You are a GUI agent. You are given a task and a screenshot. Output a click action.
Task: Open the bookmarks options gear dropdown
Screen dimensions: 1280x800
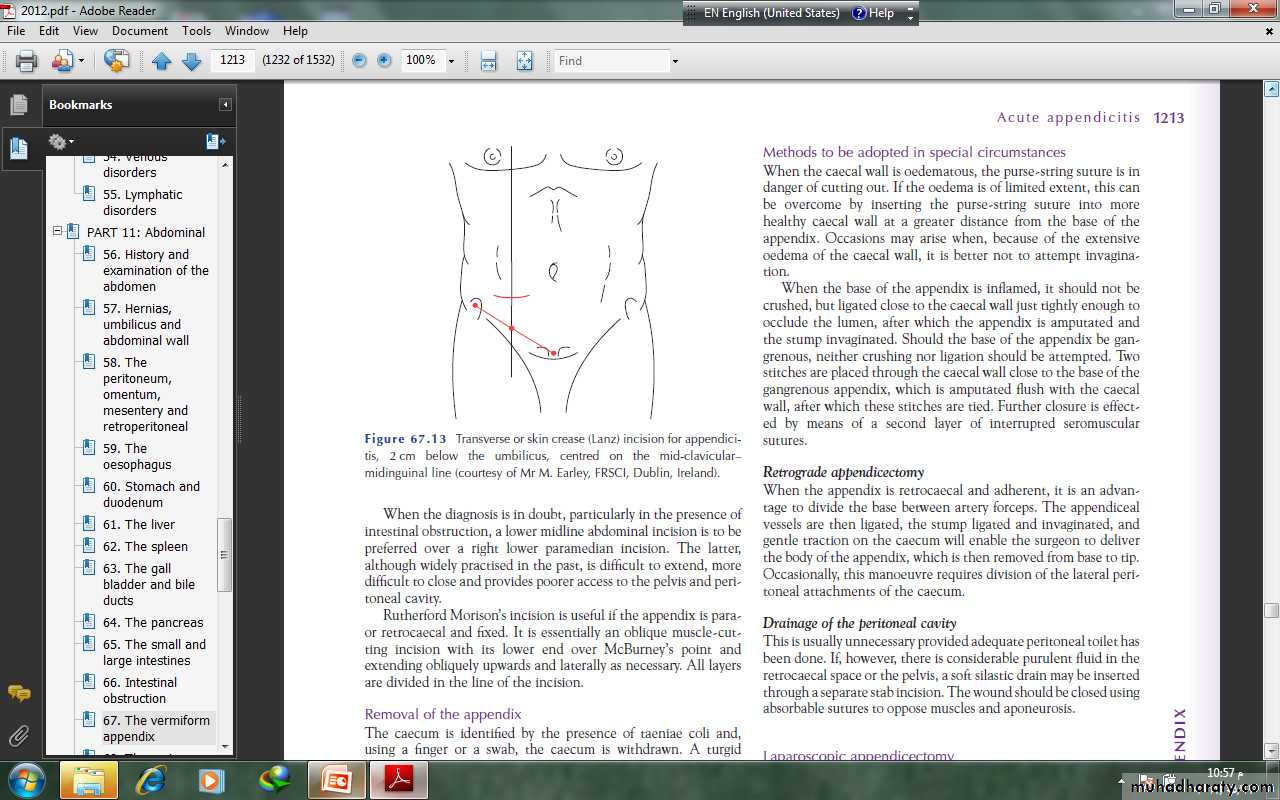(62, 142)
